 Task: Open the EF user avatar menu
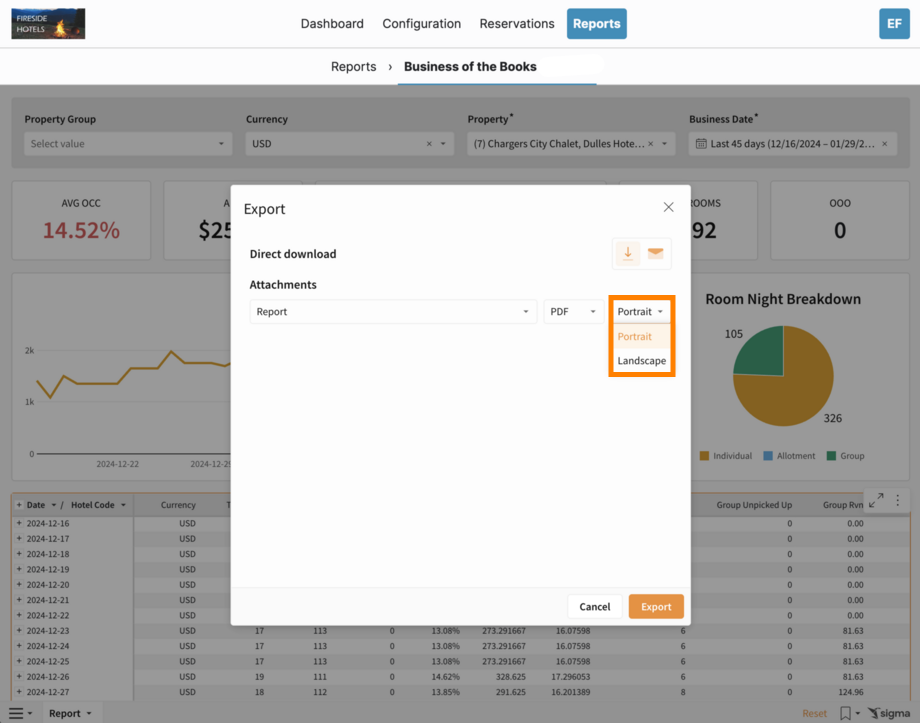coord(894,23)
